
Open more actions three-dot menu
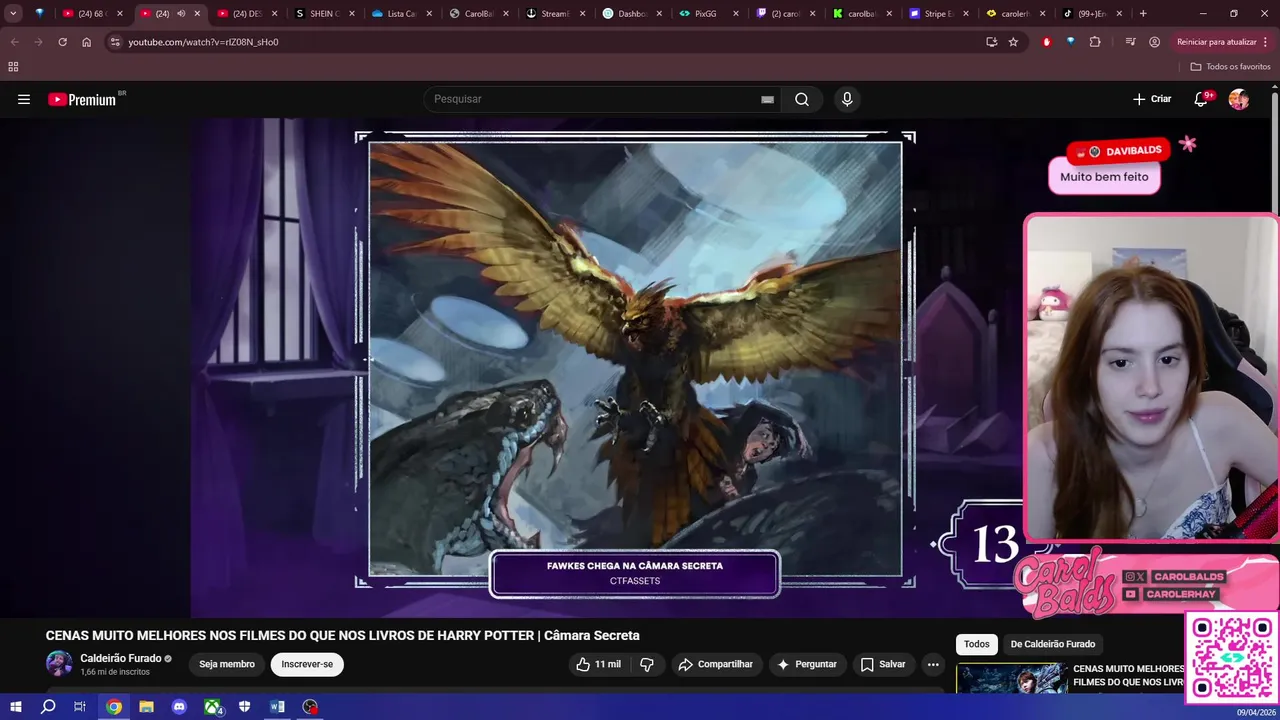[x=933, y=664]
